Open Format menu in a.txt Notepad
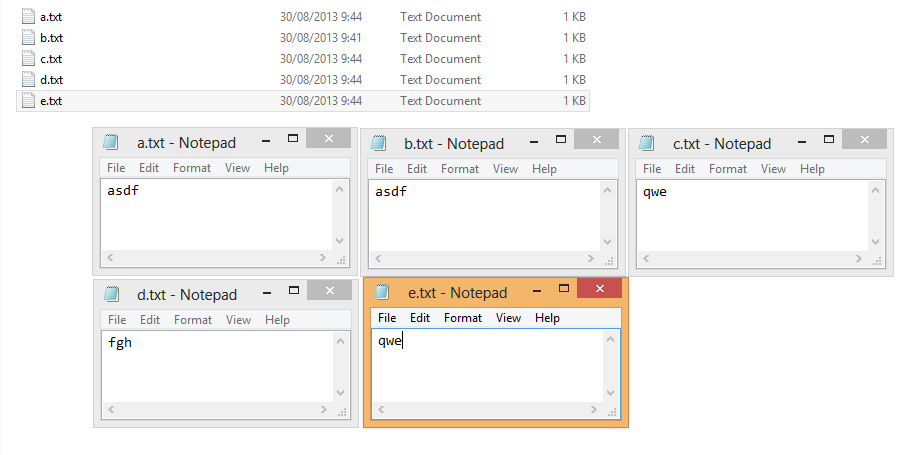The image size is (914, 455). pos(192,168)
